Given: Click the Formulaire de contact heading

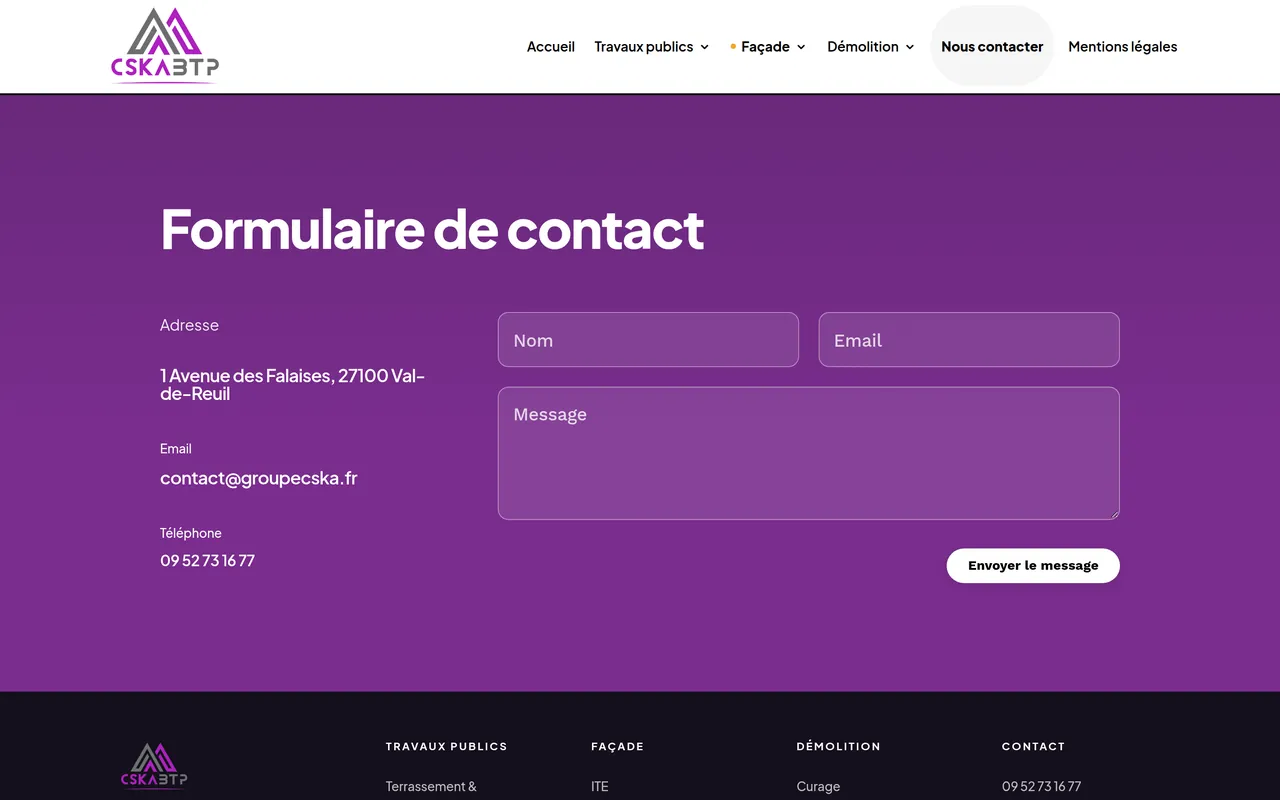Looking at the screenshot, I should coord(433,229).
